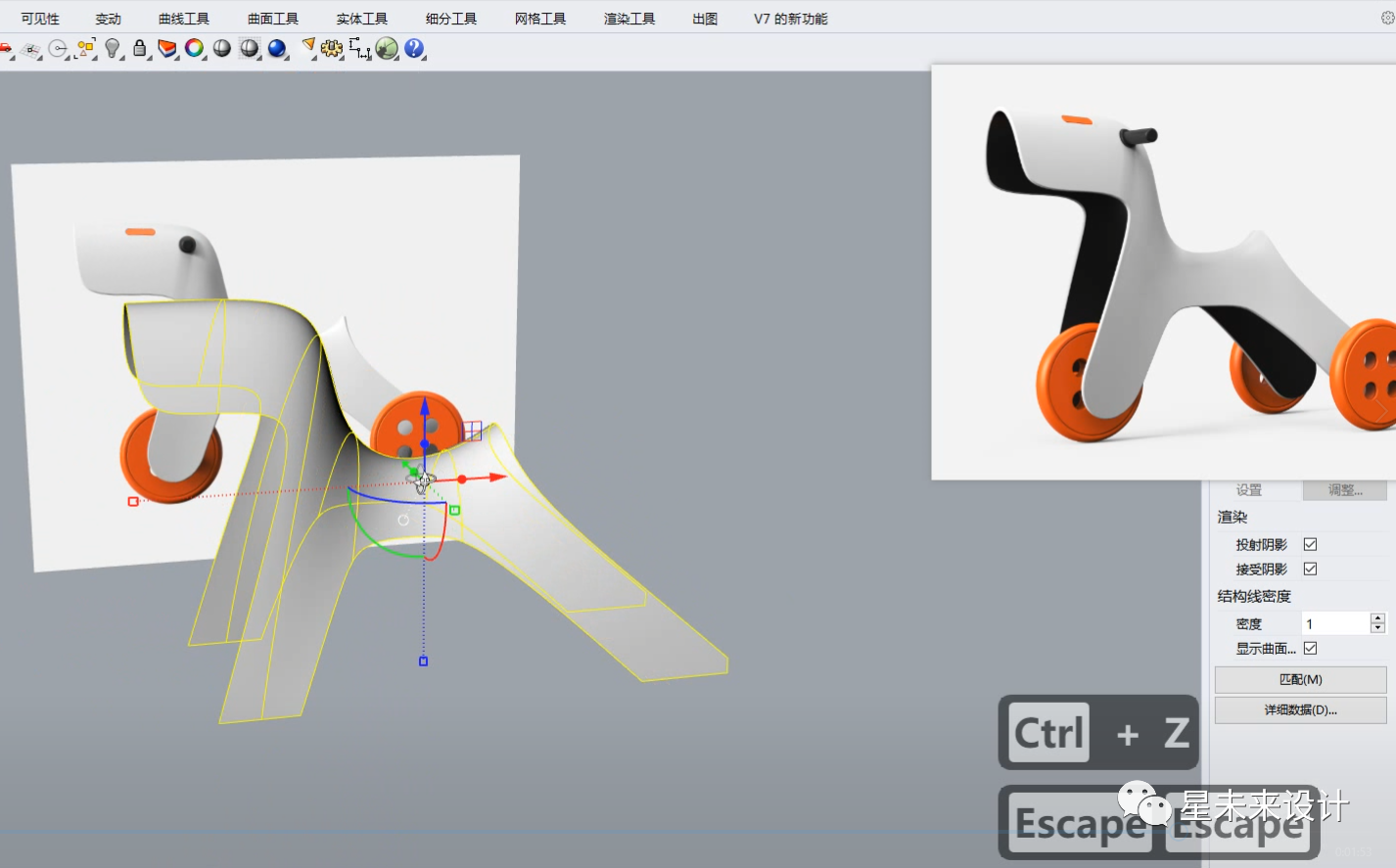
Task: Uncheck the 显示曲面 checkbox
Action: 1310,648
